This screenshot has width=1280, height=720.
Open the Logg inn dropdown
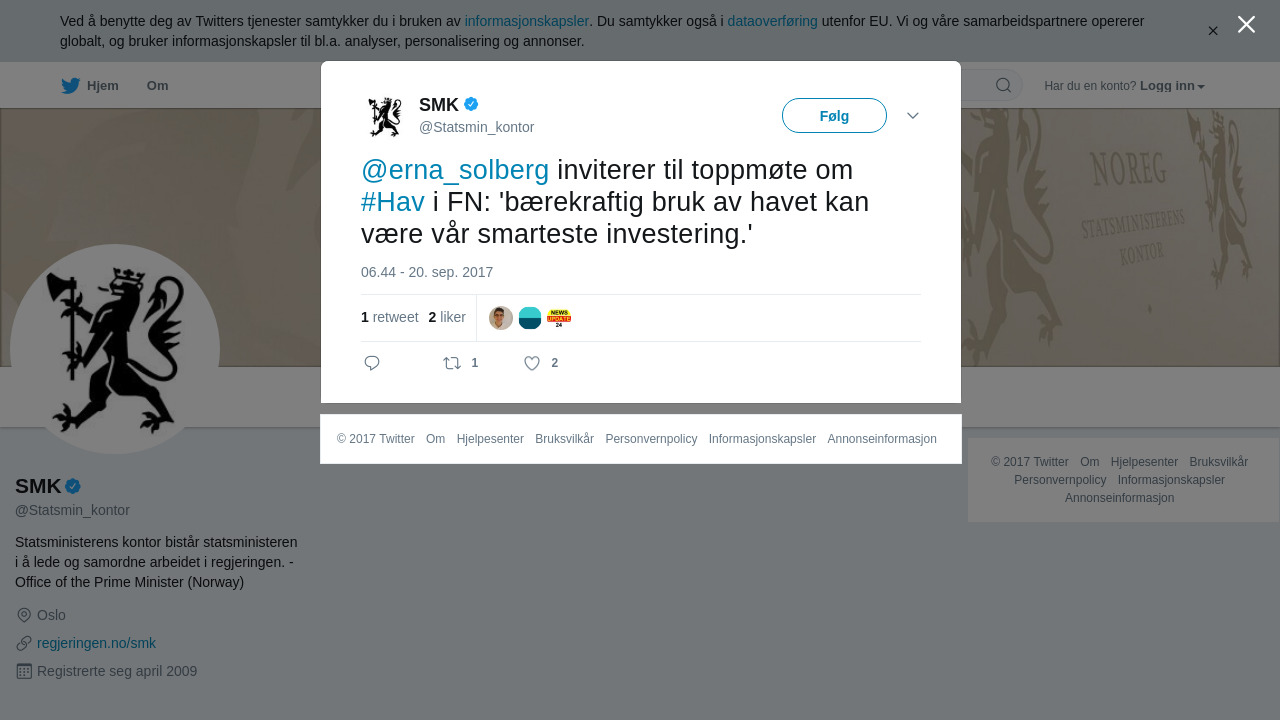pyautogui.click(x=1172, y=86)
